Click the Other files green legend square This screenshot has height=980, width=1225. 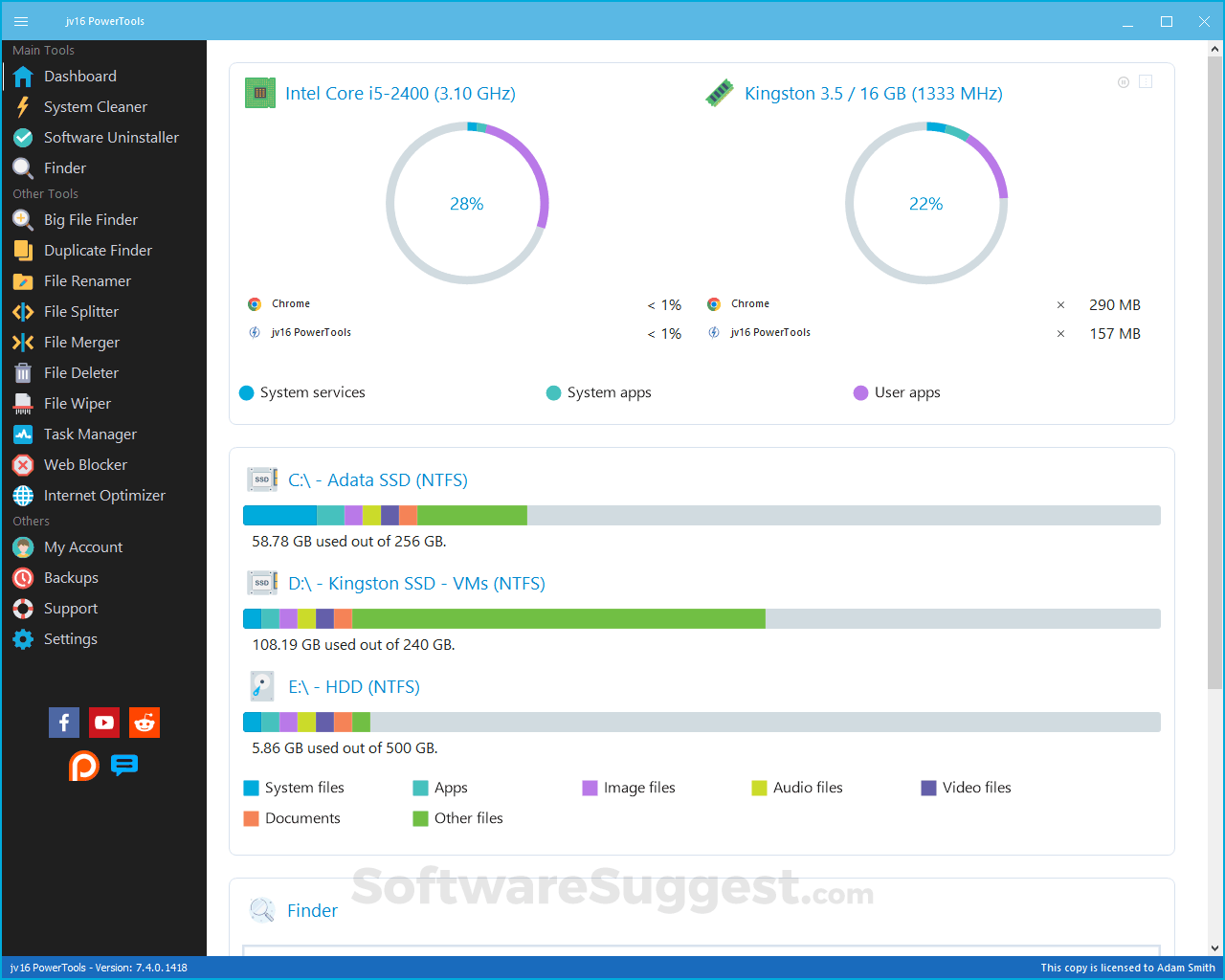click(x=420, y=818)
